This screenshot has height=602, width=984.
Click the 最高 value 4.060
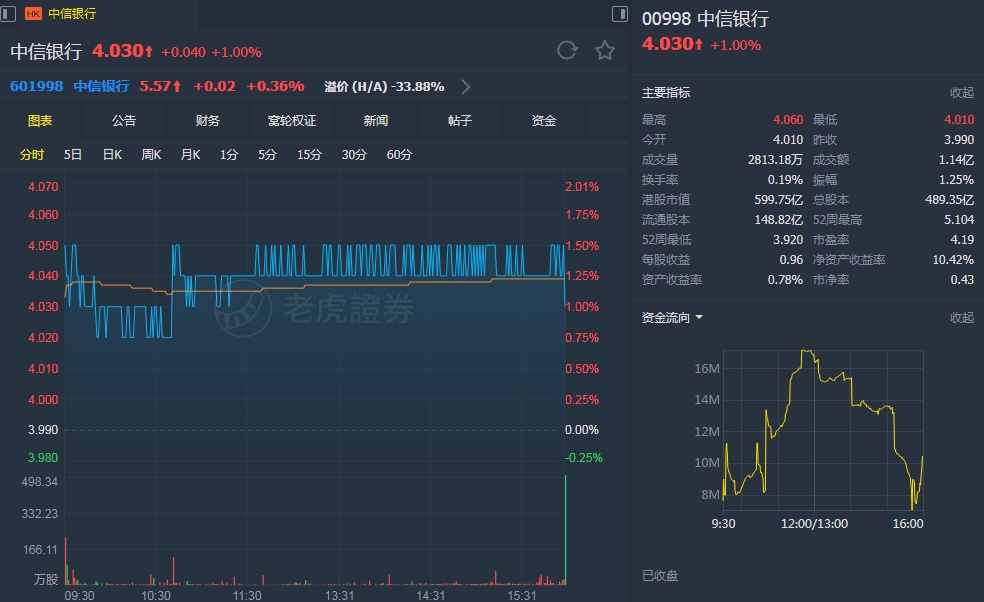click(788, 119)
